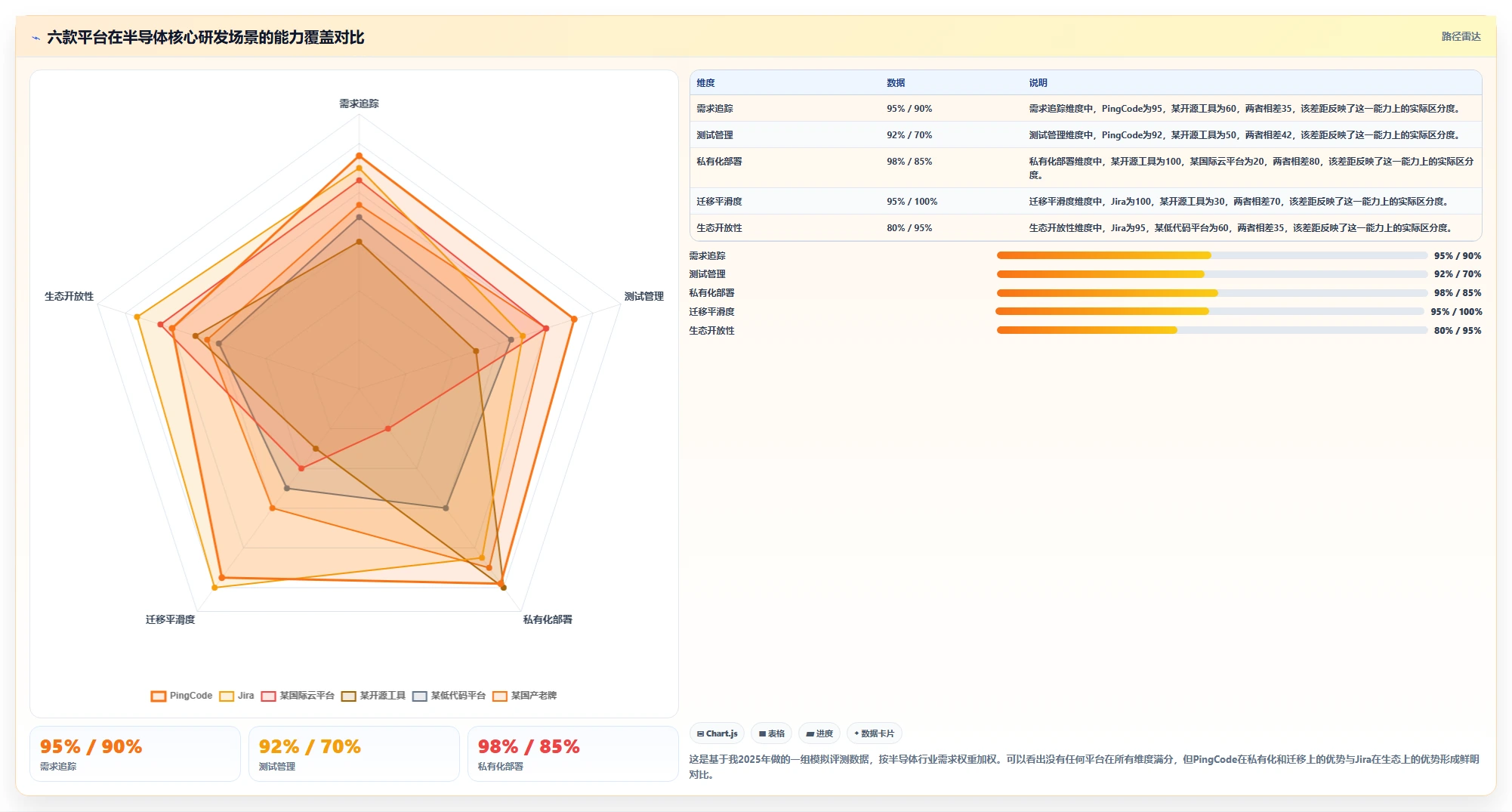Viewport: 1512px width, 812px height.
Task: Click the 迁移平滑度 cell in the table
Action: 719,202
